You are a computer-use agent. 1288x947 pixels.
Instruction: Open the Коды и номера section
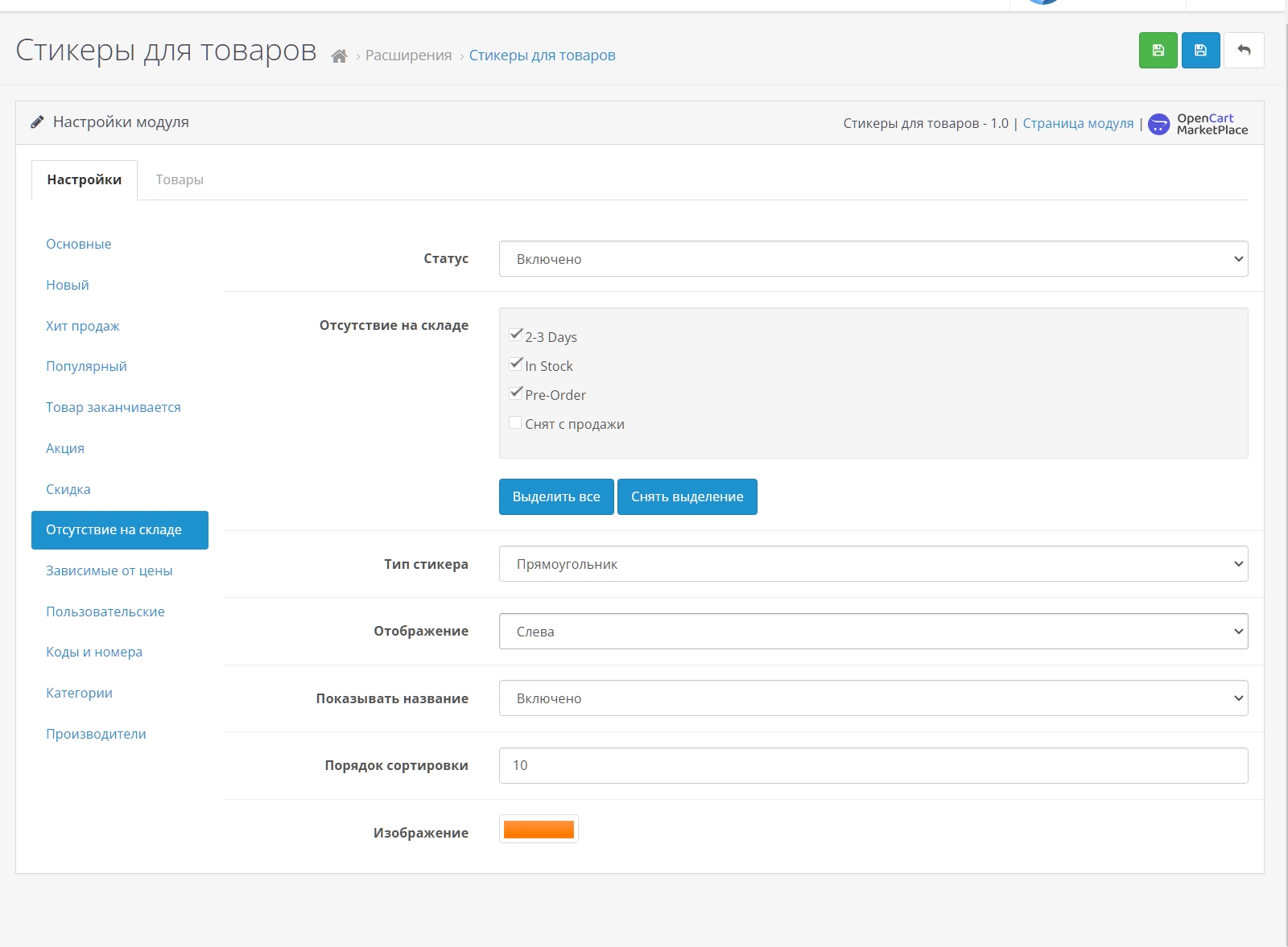click(x=94, y=652)
